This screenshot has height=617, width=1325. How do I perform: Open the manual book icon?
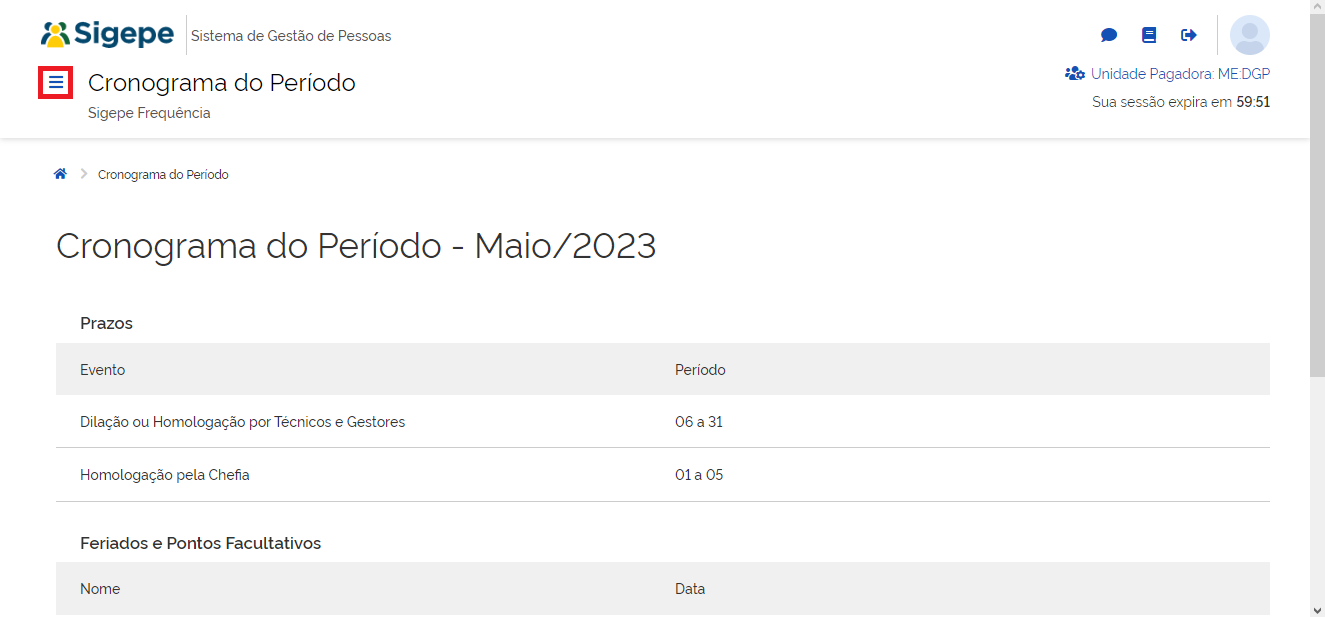coord(1149,35)
